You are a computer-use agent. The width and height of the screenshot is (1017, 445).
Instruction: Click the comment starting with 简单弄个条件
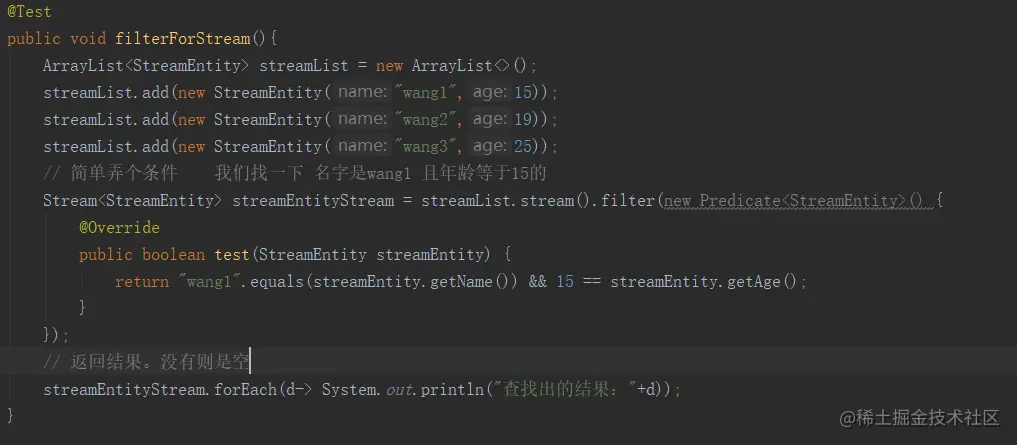pyautogui.click(x=294, y=174)
